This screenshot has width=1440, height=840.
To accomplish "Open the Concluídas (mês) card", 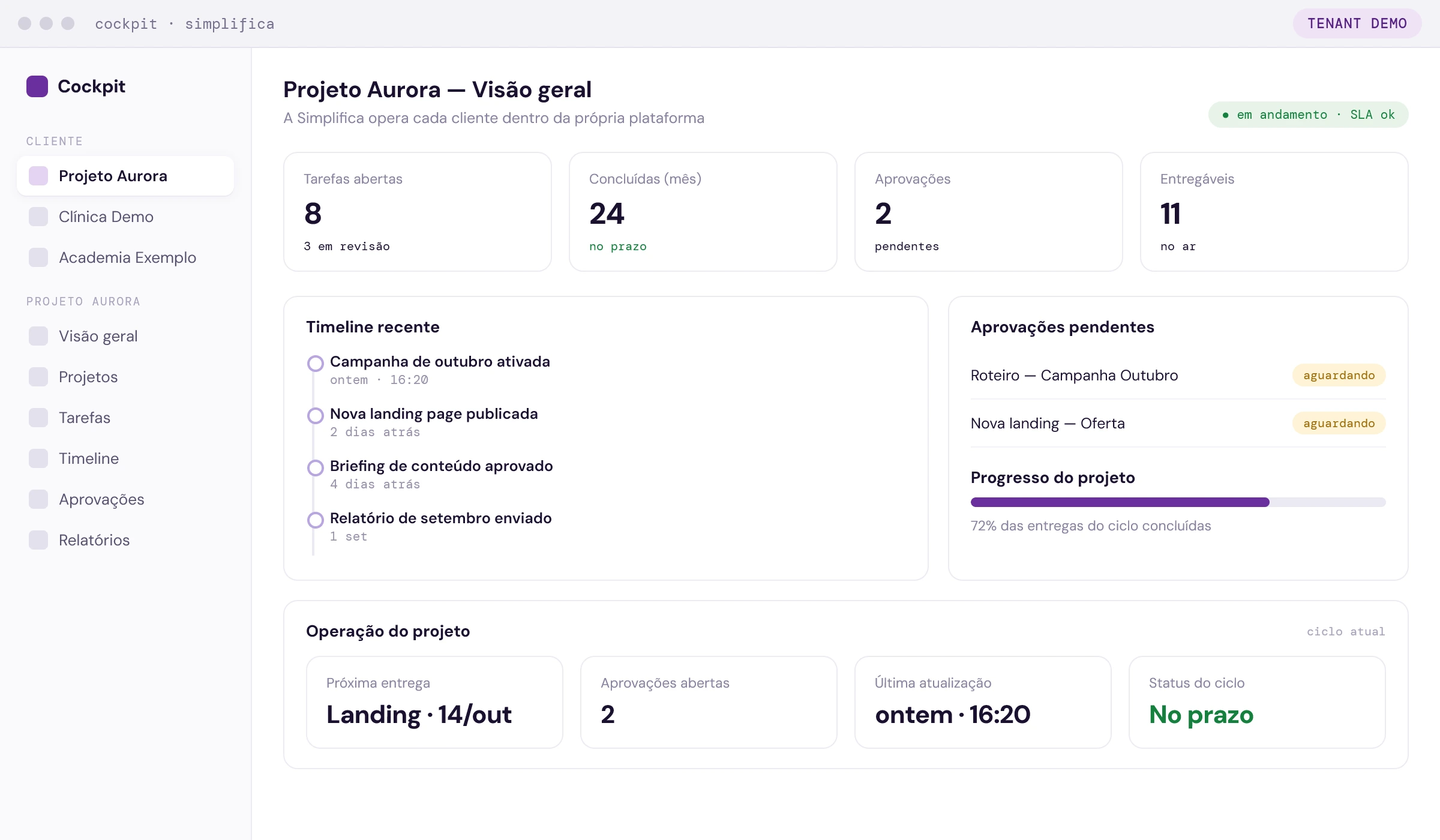I will click(703, 212).
